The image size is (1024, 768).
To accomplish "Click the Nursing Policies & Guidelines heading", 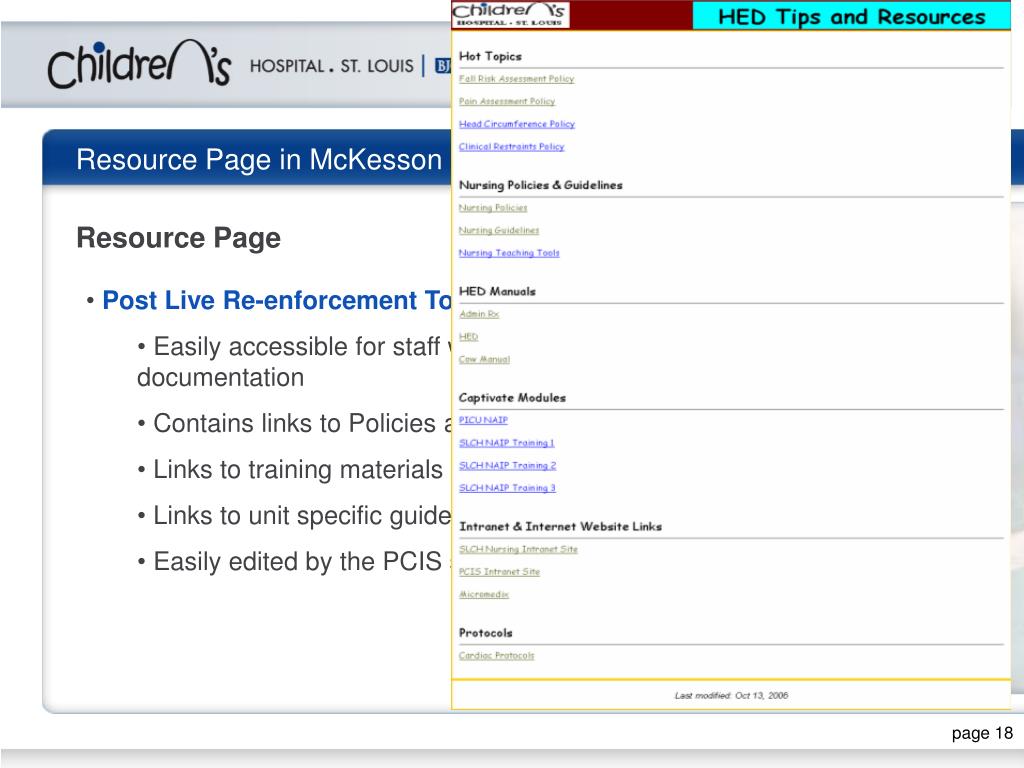I will coord(541,185).
